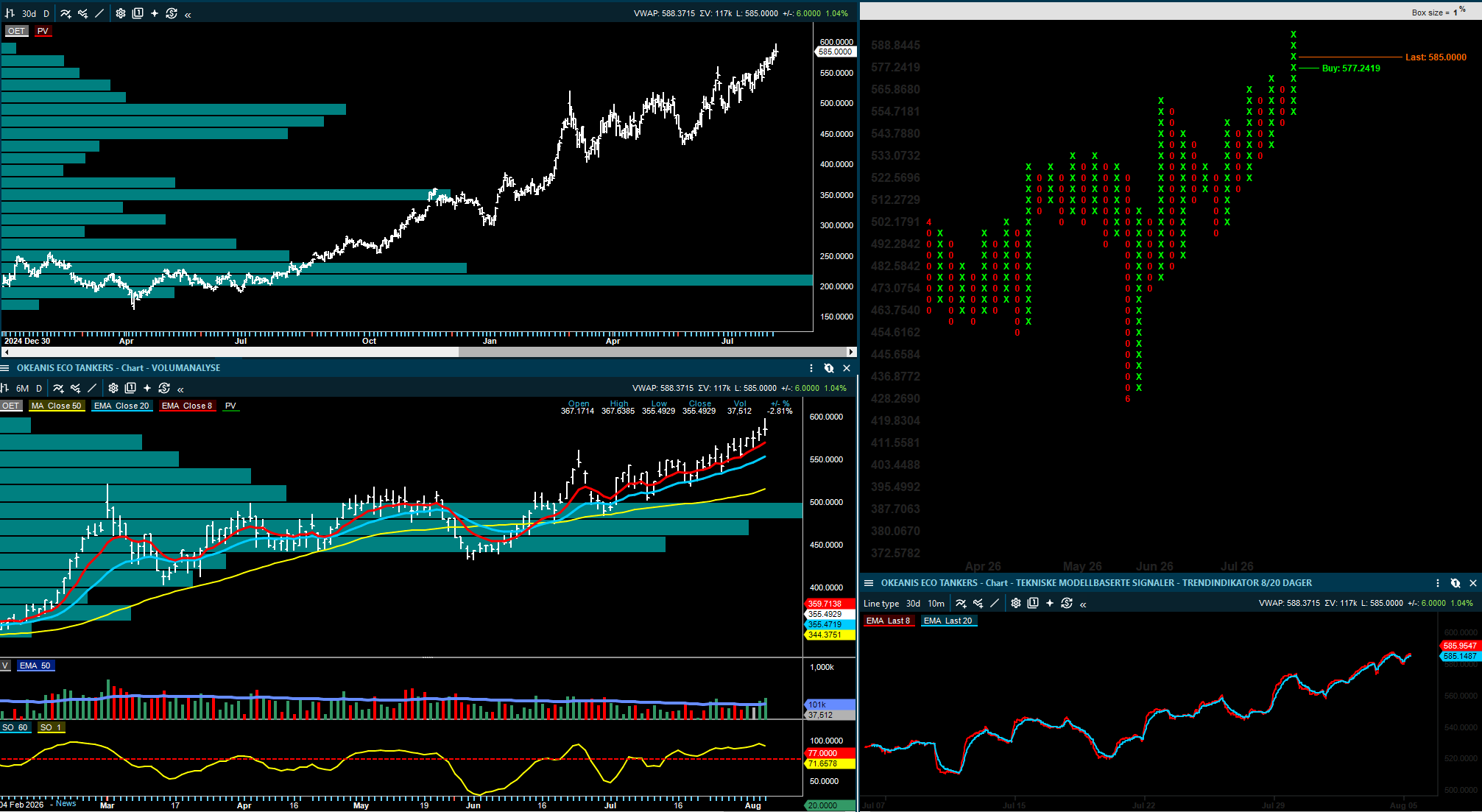
Task: Open chart type selector in top chart toolbar
Action: [10, 13]
